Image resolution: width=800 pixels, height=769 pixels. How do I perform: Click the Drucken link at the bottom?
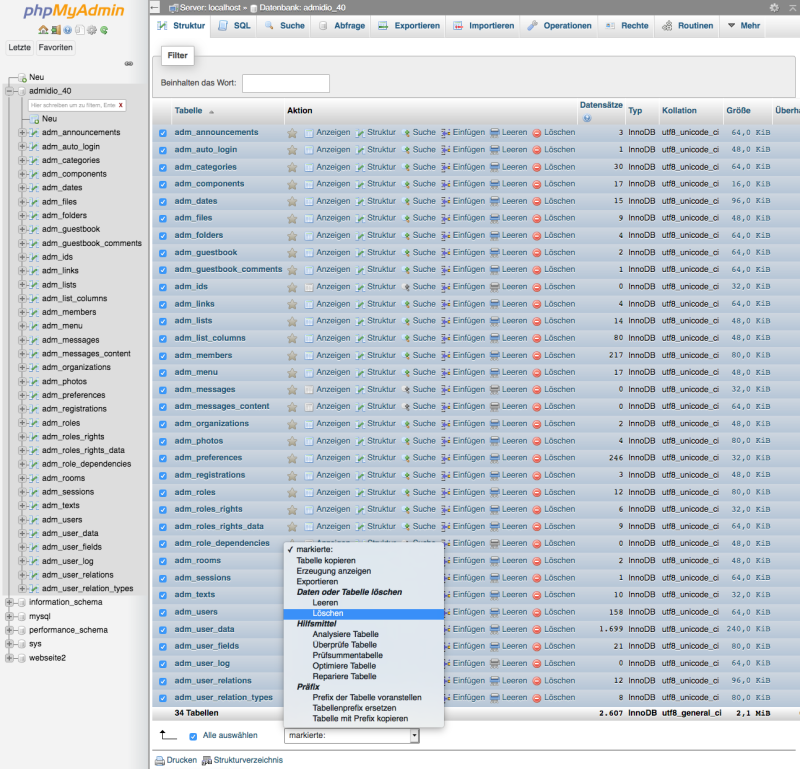point(181,759)
